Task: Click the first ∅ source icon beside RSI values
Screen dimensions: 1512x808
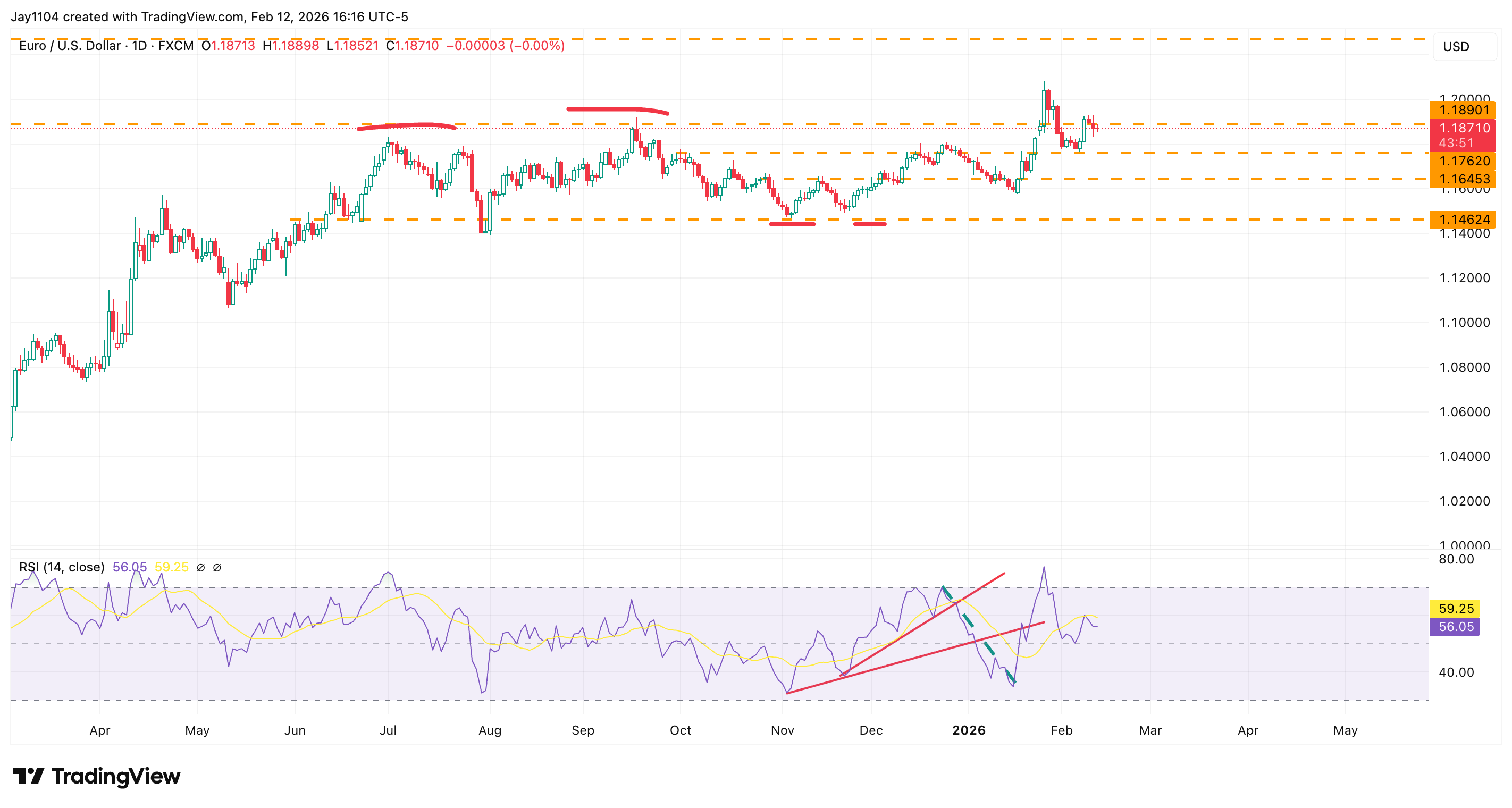Action: 201,567
